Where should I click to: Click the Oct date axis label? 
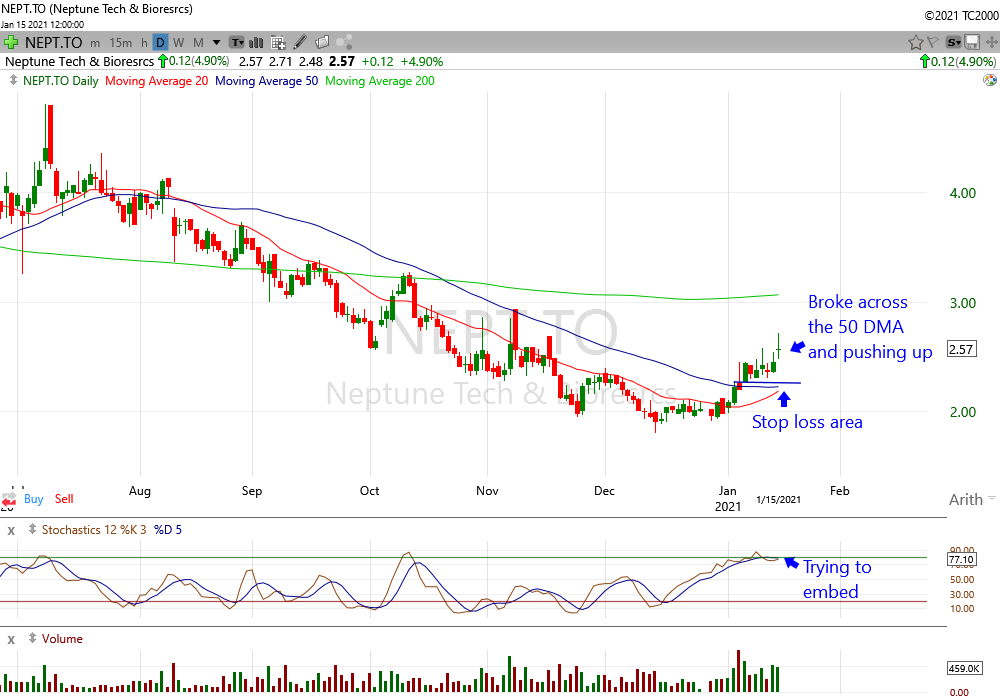point(369,490)
